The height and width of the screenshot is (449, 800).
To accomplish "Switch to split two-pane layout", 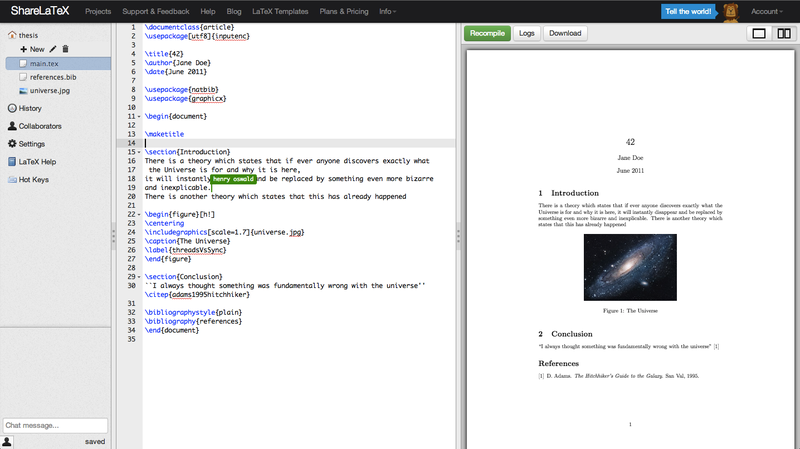I will point(784,34).
